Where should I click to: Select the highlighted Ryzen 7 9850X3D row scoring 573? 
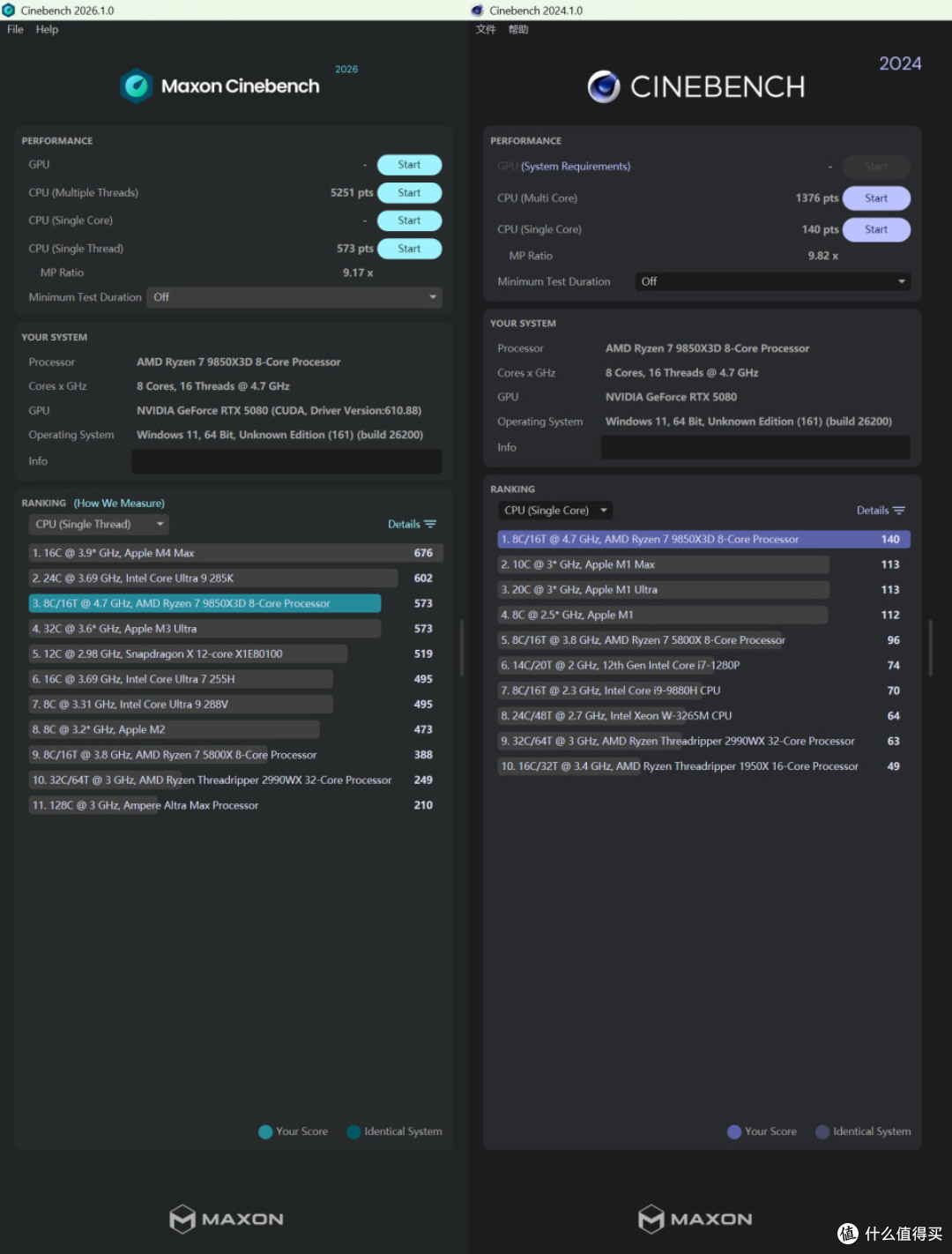[x=235, y=603]
